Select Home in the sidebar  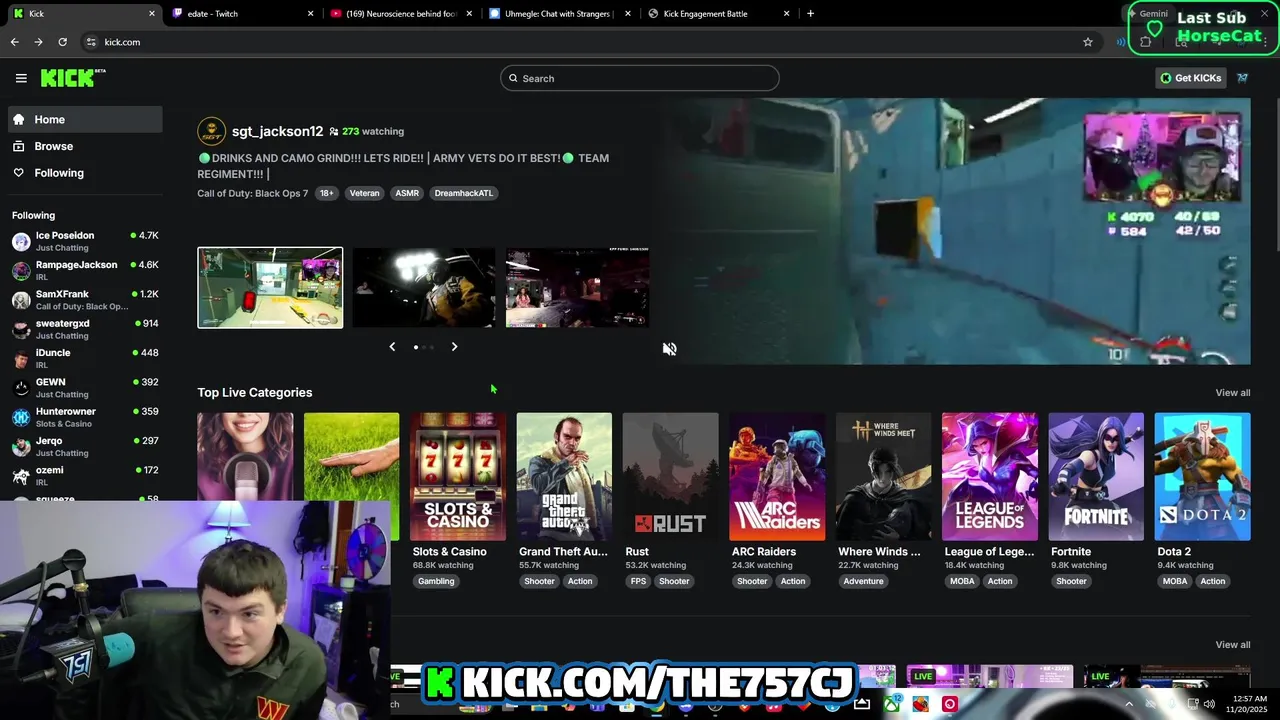[x=85, y=119]
